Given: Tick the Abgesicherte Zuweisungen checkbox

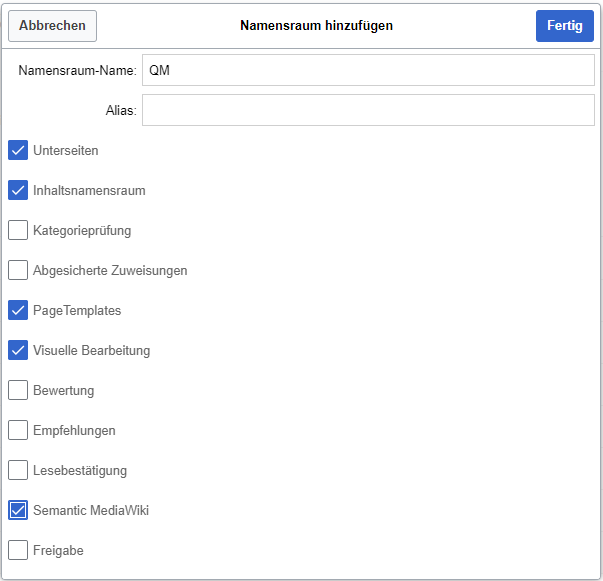Looking at the screenshot, I should [18, 270].
